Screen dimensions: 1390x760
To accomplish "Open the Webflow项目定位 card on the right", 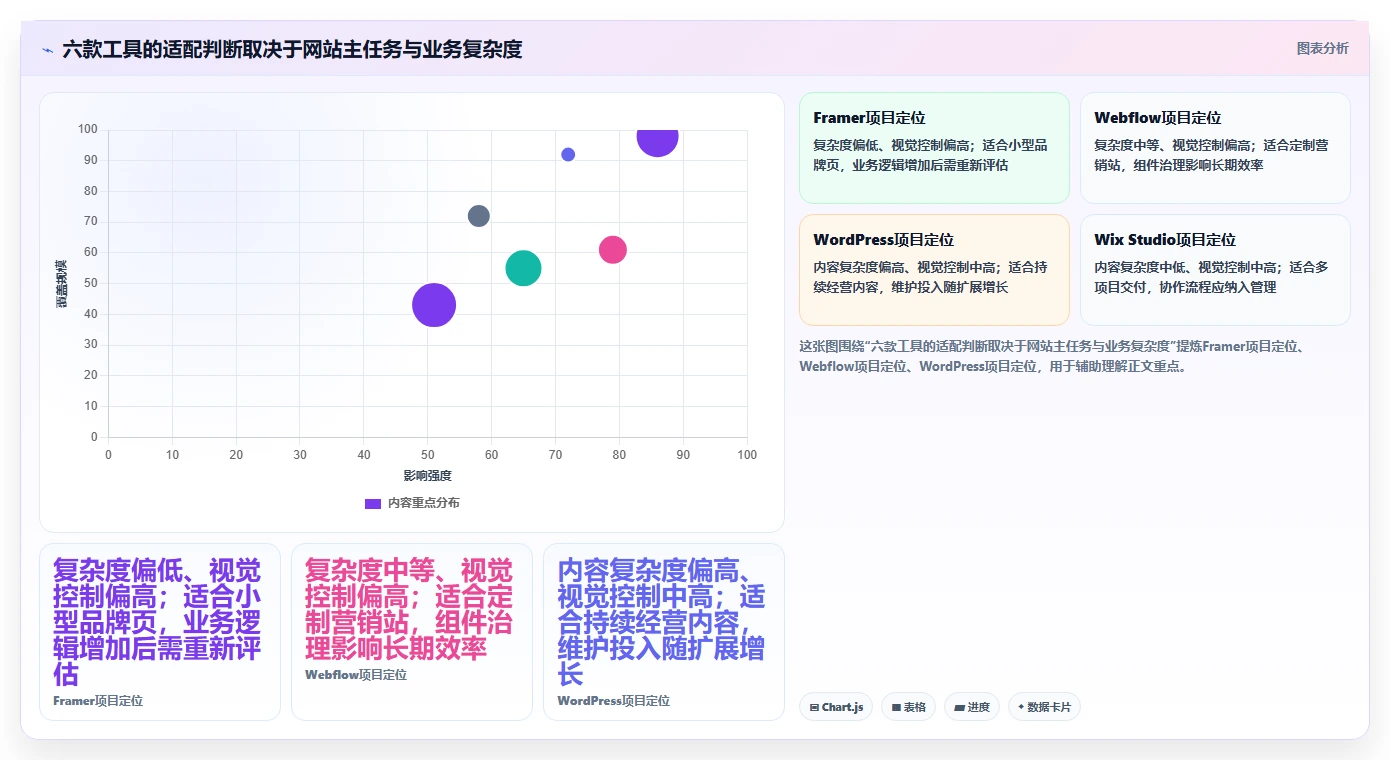I will [x=1215, y=148].
